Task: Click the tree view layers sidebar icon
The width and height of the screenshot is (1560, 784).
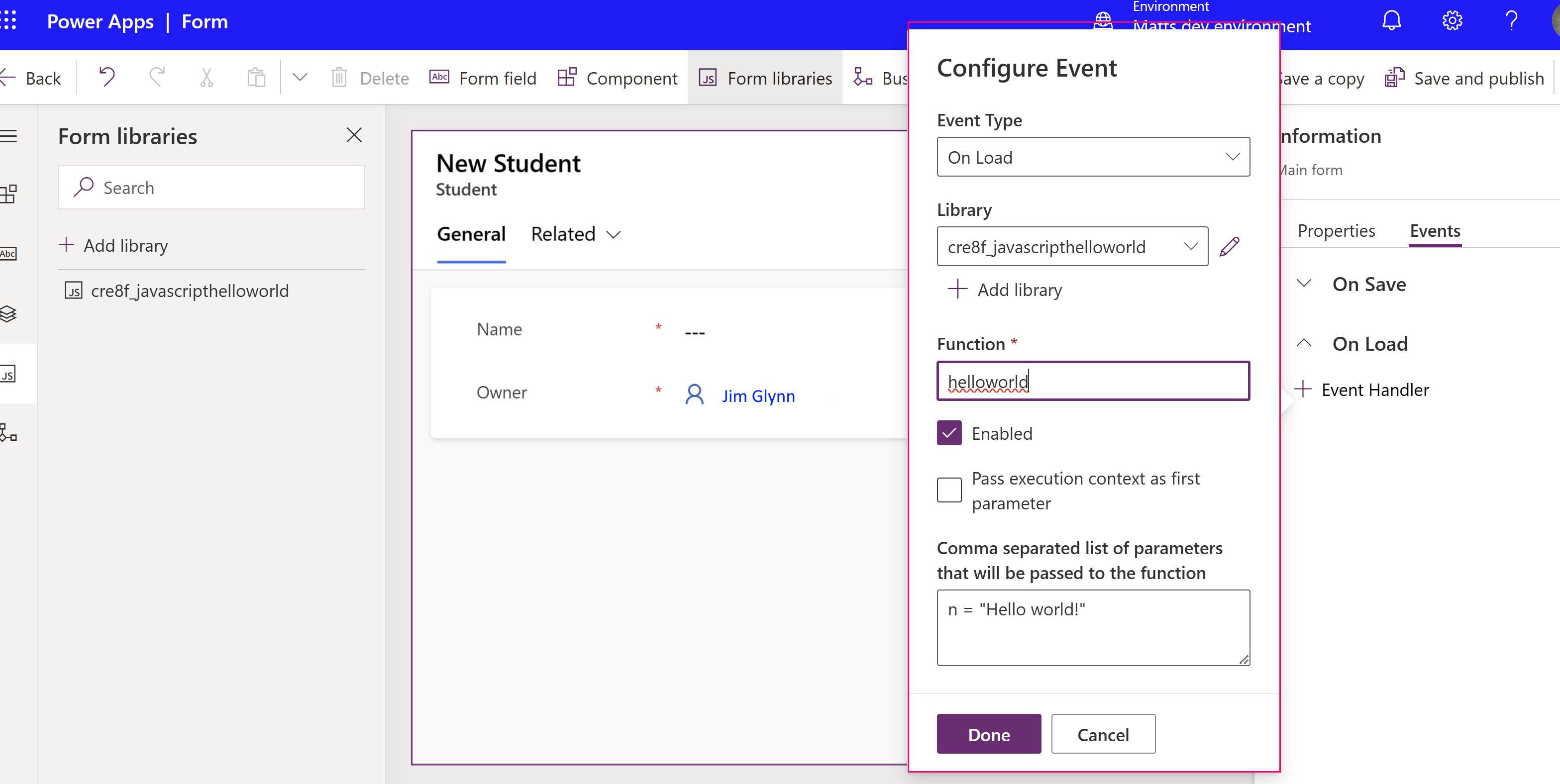Action: click(x=8, y=313)
